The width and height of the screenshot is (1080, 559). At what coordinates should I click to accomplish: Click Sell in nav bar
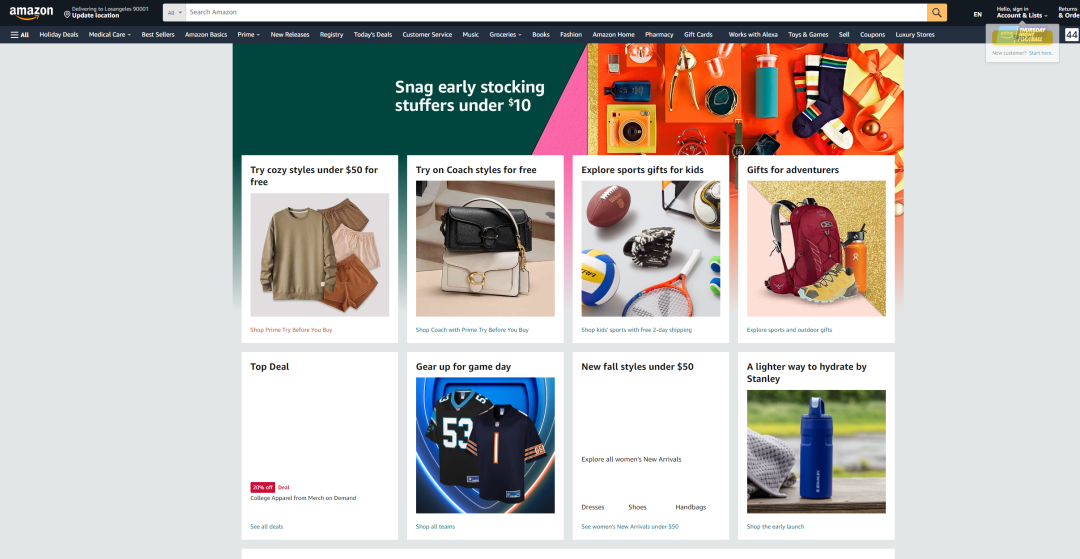[x=844, y=34]
